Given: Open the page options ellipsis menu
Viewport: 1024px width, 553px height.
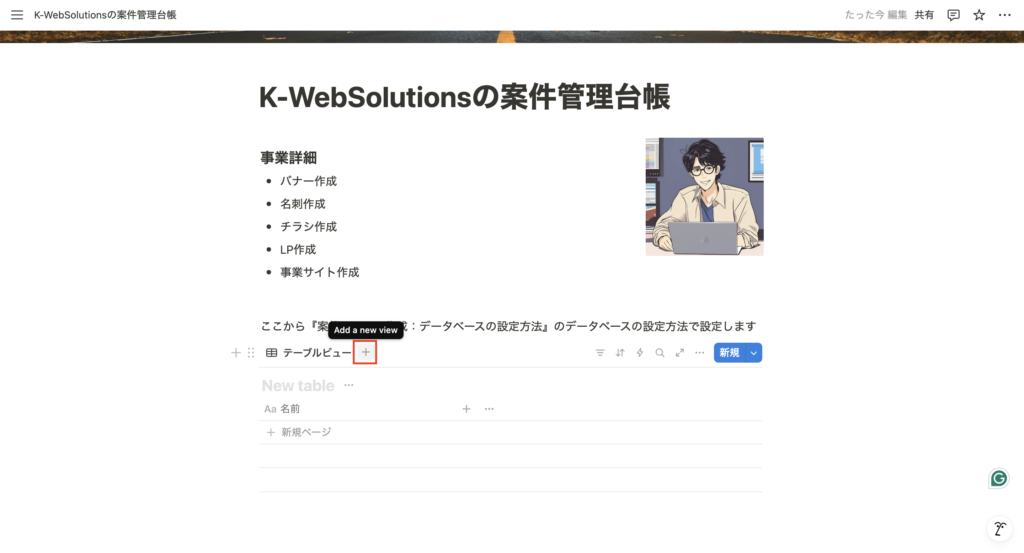Looking at the screenshot, I should pyautogui.click(x=1004, y=14).
